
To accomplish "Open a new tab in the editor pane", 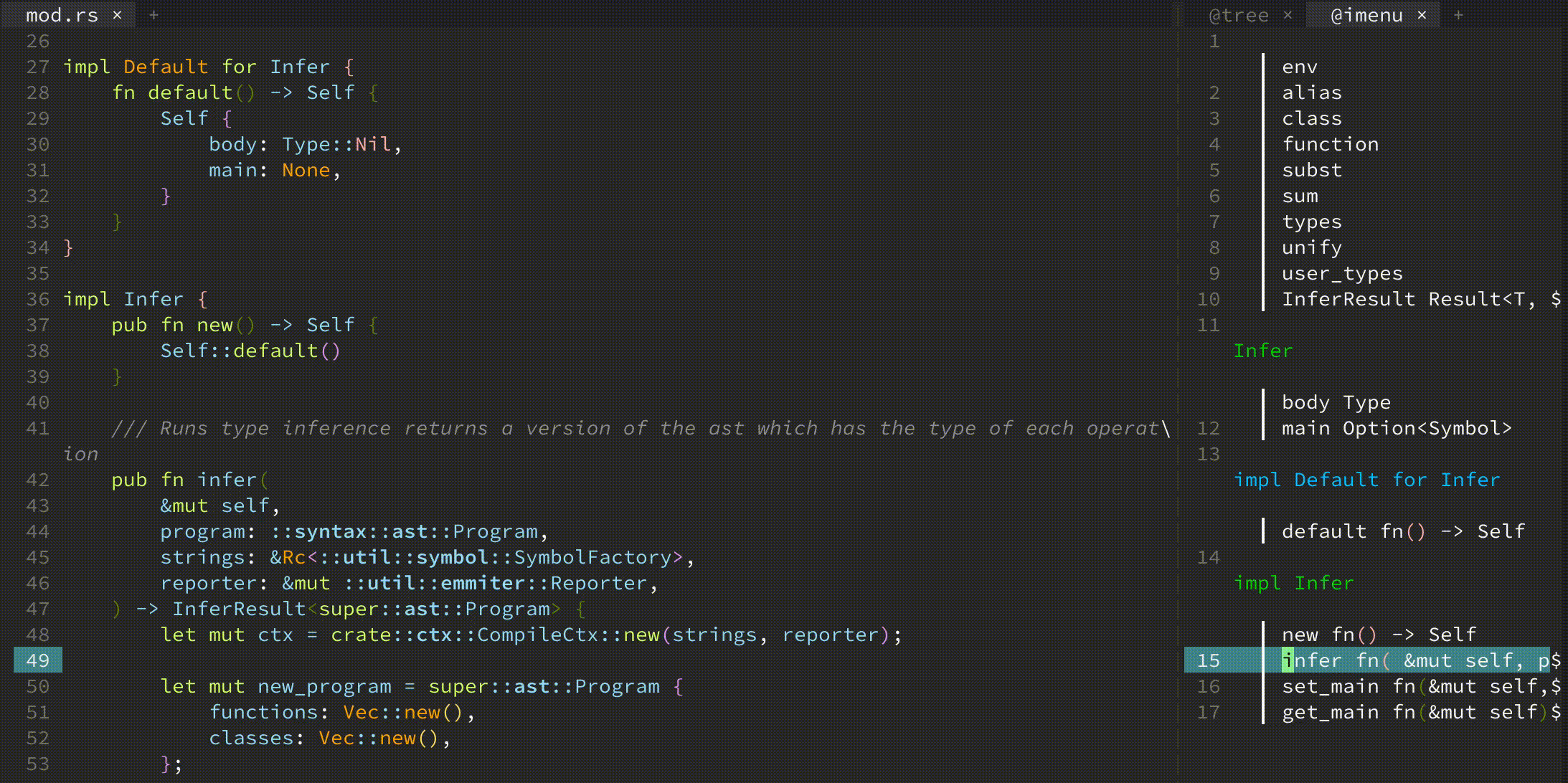I will 154,14.
